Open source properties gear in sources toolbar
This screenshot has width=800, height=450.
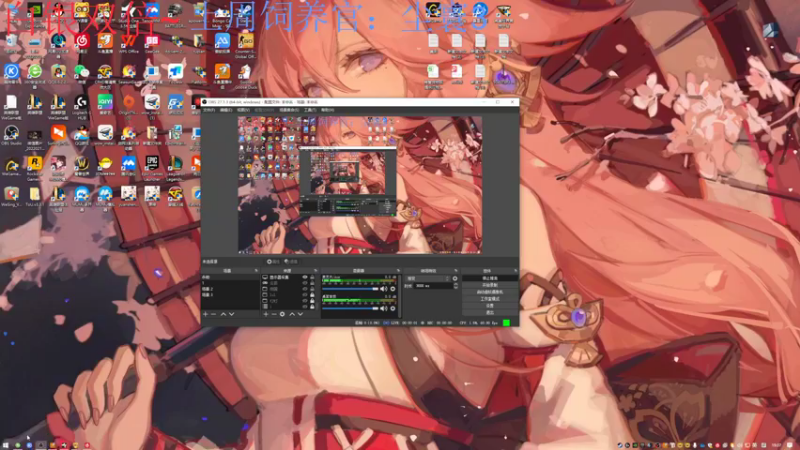pos(282,314)
